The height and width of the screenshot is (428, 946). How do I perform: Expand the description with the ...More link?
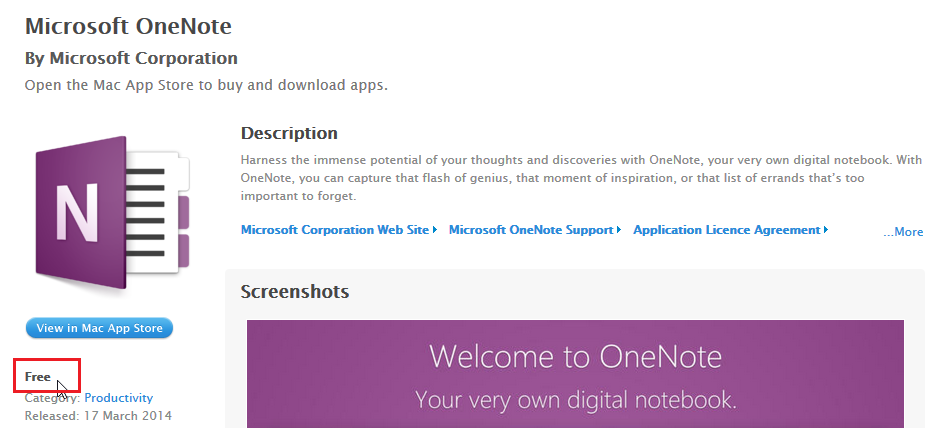(903, 232)
